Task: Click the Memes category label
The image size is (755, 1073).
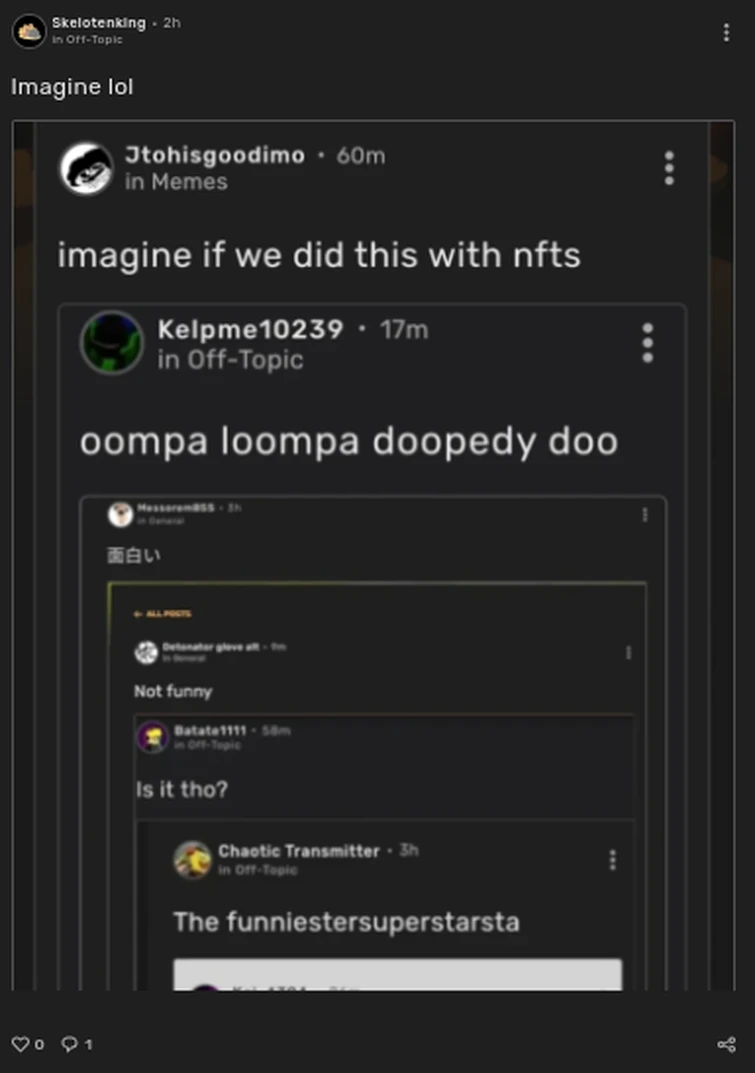Action: (176, 182)
